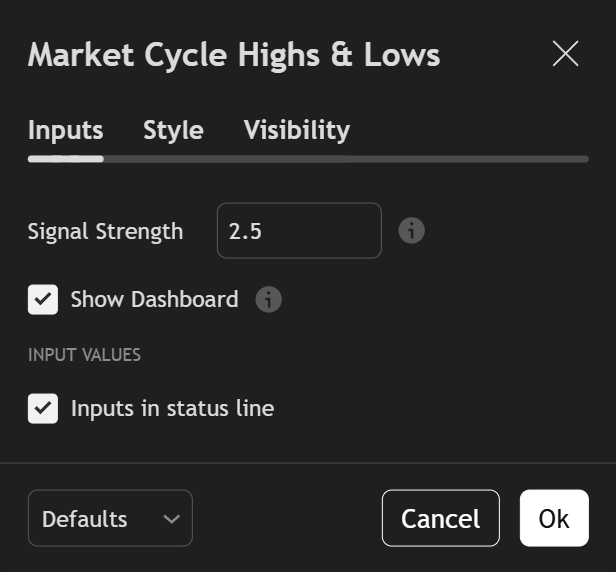Click the tab underline indicator bar
This screenshot has width=616, height=572.
coord(65,158)
